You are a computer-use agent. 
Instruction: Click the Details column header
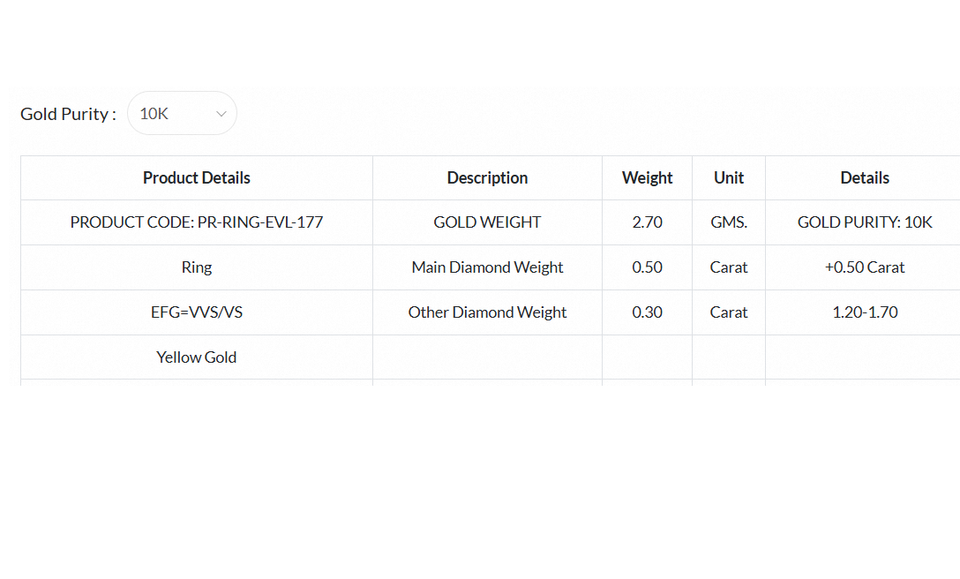point(864,178)
